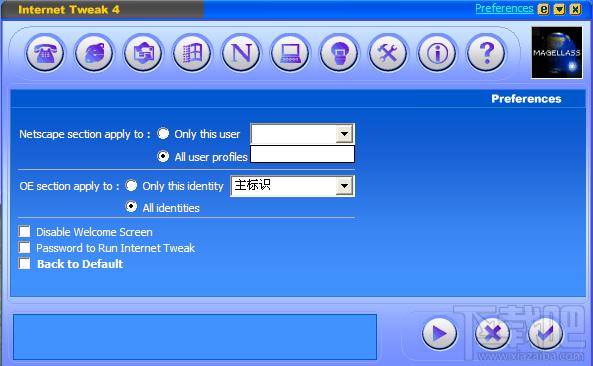Select the Only this user radio button

point(163,133)
